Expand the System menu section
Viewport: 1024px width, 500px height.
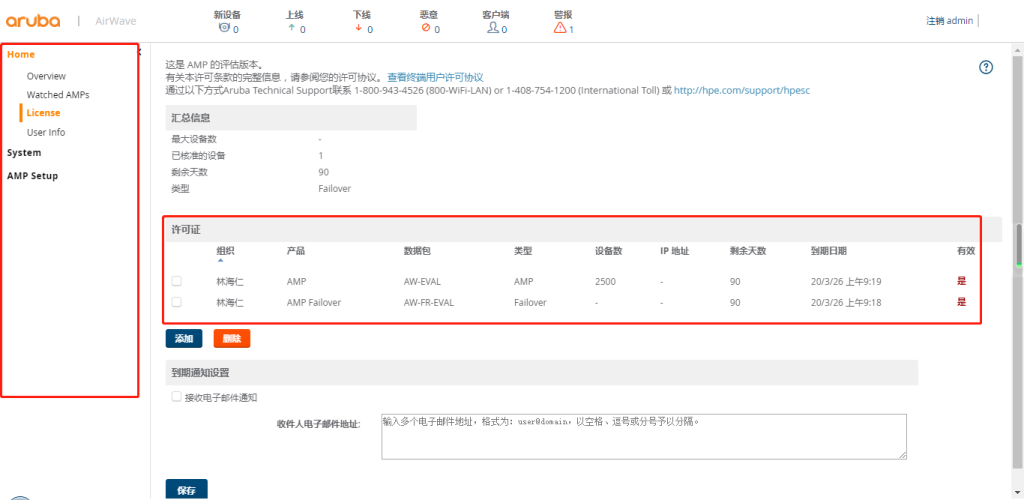click(x=24, y=153)
